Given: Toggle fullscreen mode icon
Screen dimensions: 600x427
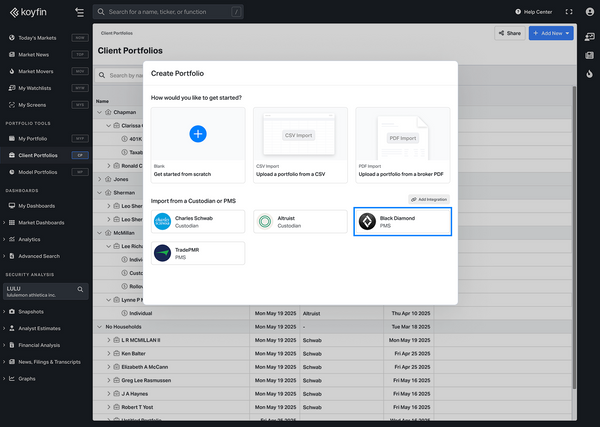Looking at the screenshot, I should coord(569,12).
